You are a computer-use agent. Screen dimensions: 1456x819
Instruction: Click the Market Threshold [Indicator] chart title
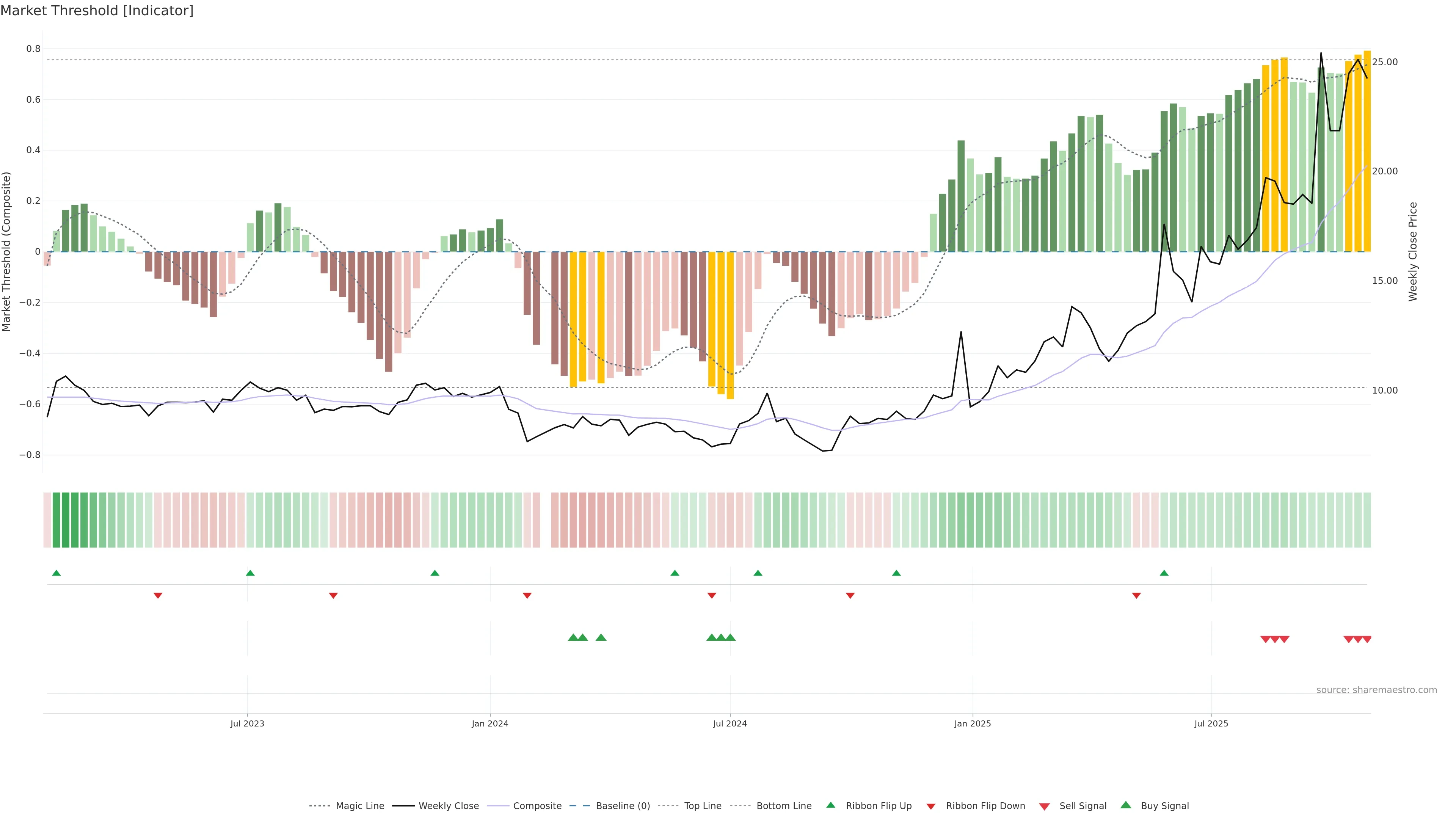[x=97, y=11]
